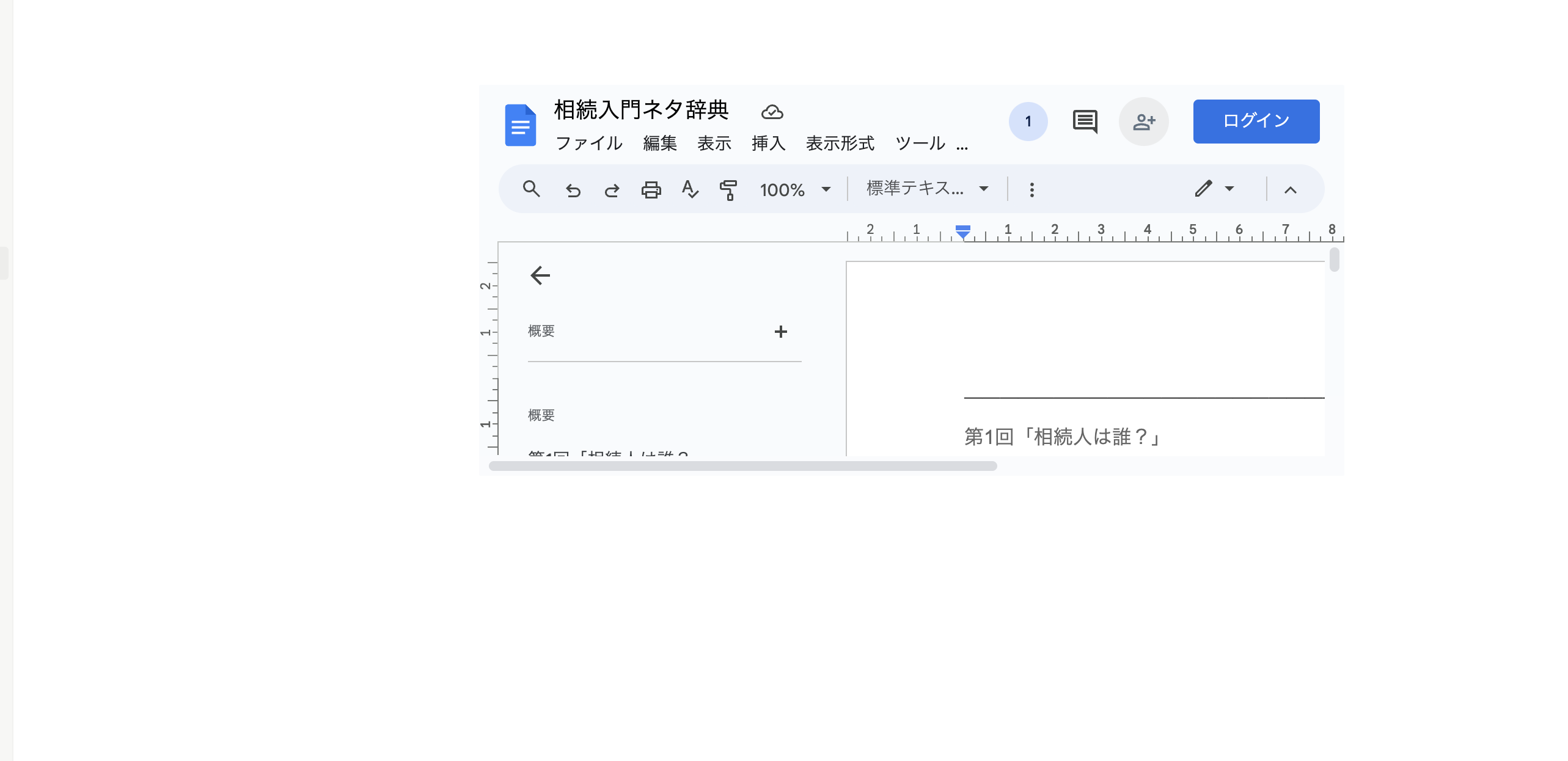Click the search magnifier icon in toolbar

coord(531,189)
